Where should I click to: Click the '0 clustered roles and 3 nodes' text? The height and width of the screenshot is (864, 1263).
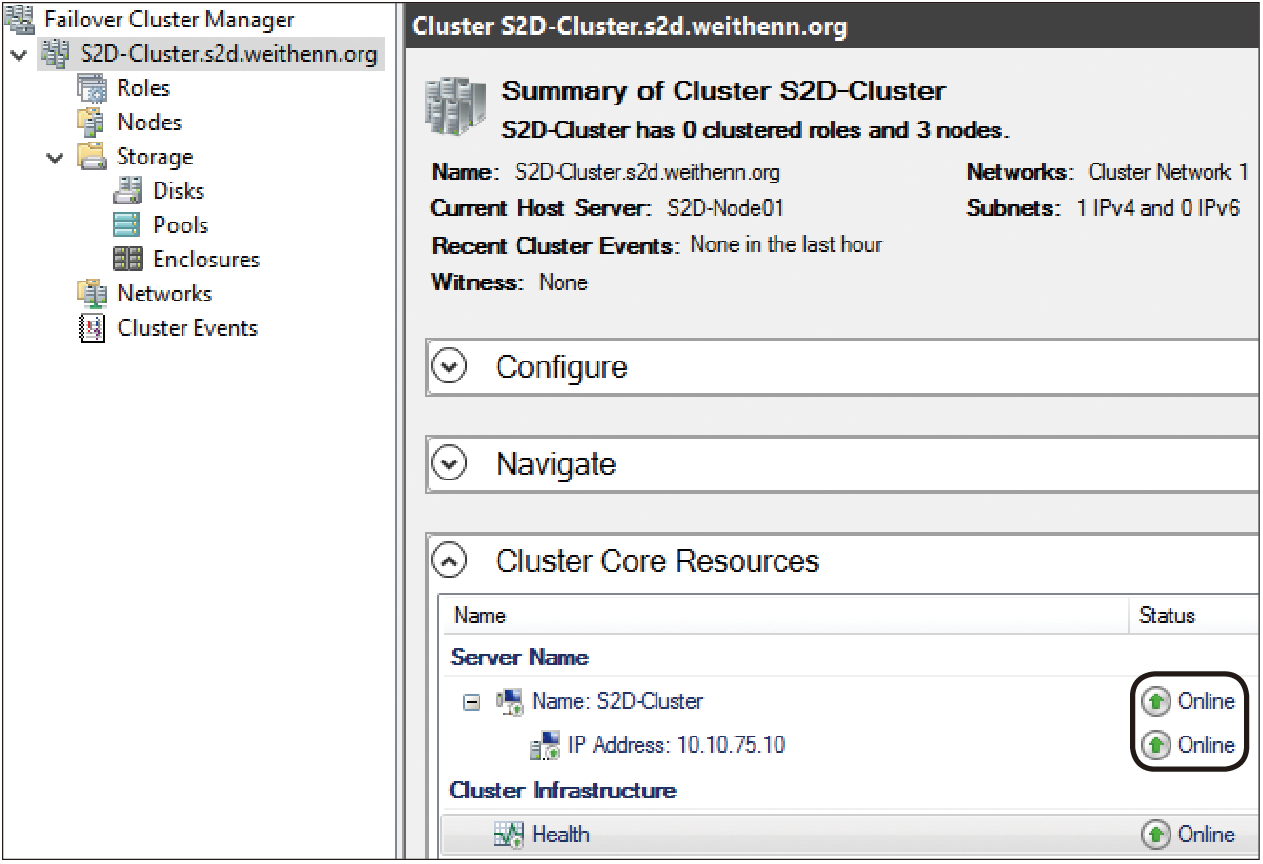click(846, 130)
